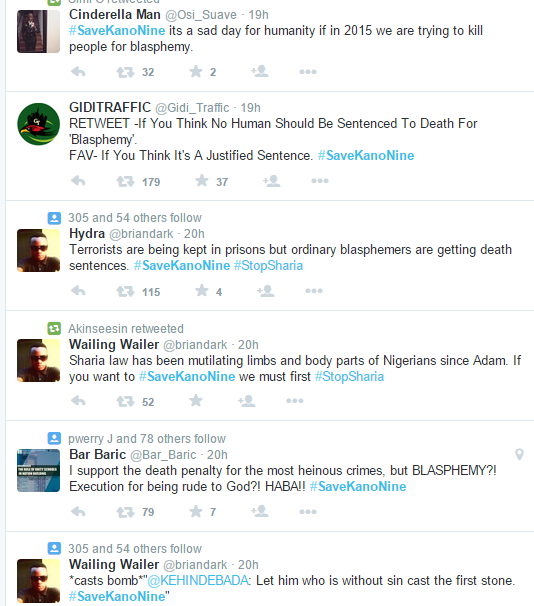Favorite Wailing Wailer's Sharia law tweet

click(196, 400)
